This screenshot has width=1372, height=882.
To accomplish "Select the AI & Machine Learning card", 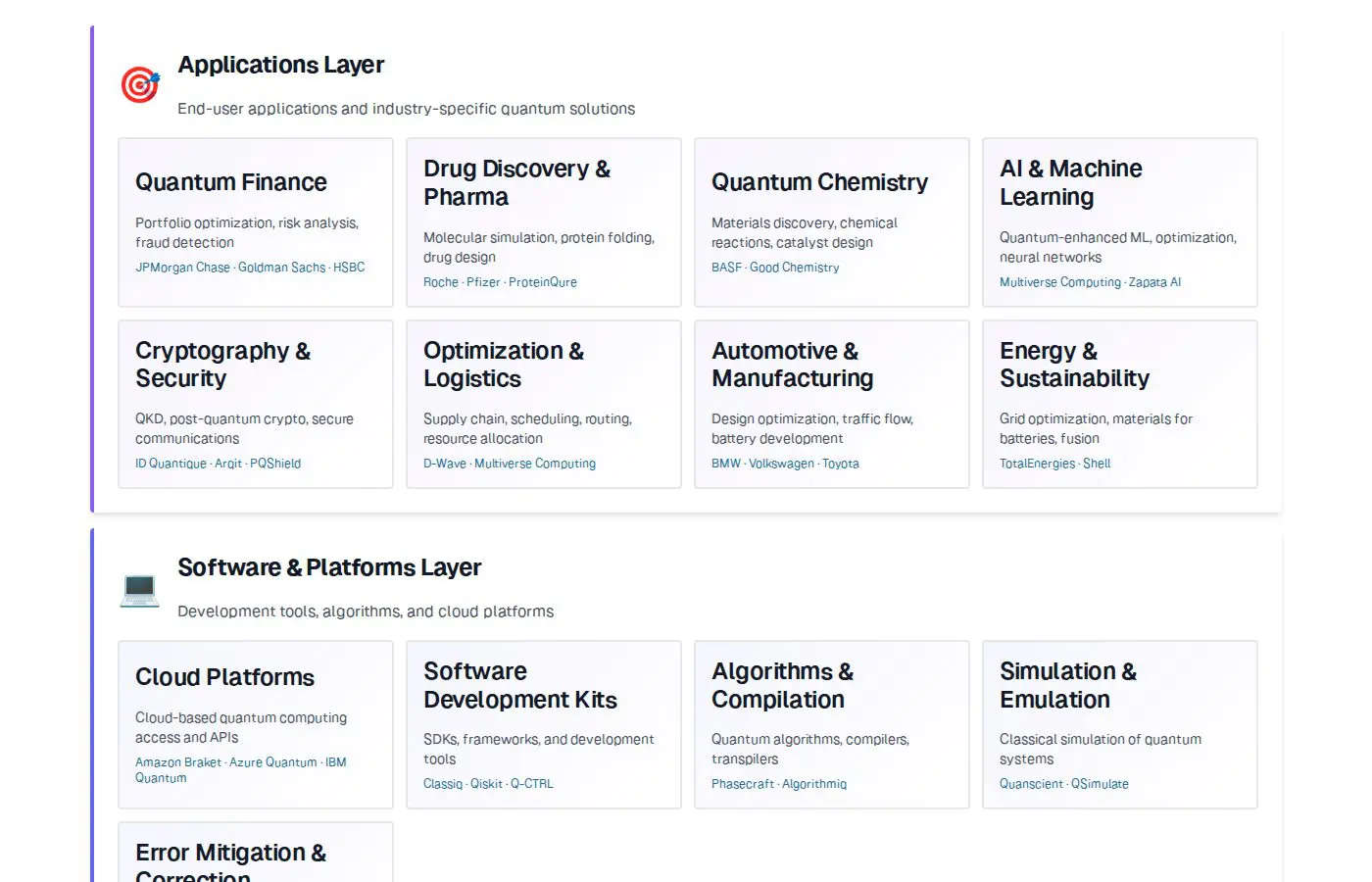I will 1120,222.
